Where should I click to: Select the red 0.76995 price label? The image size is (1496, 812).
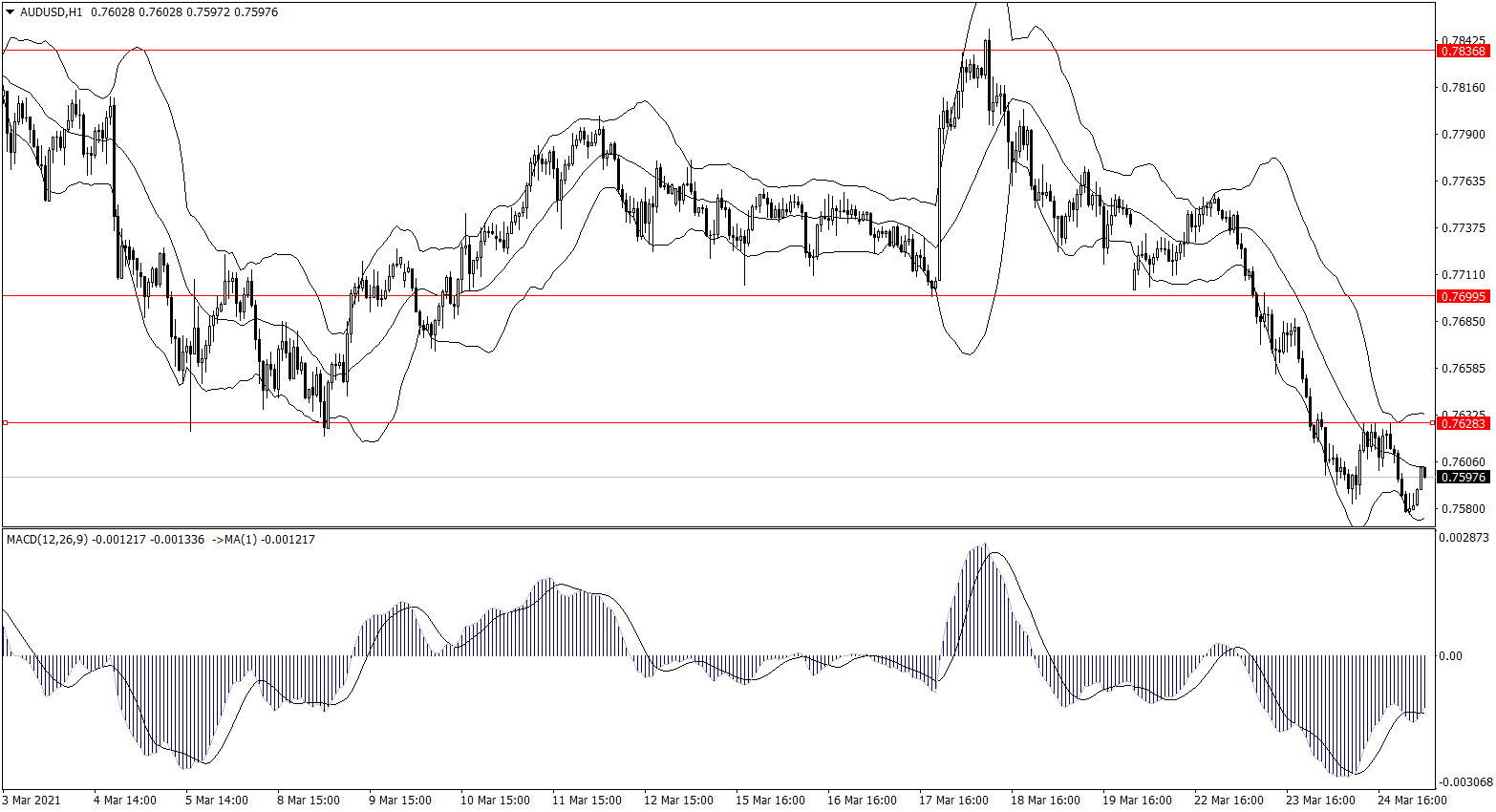tap(1464, 296)
